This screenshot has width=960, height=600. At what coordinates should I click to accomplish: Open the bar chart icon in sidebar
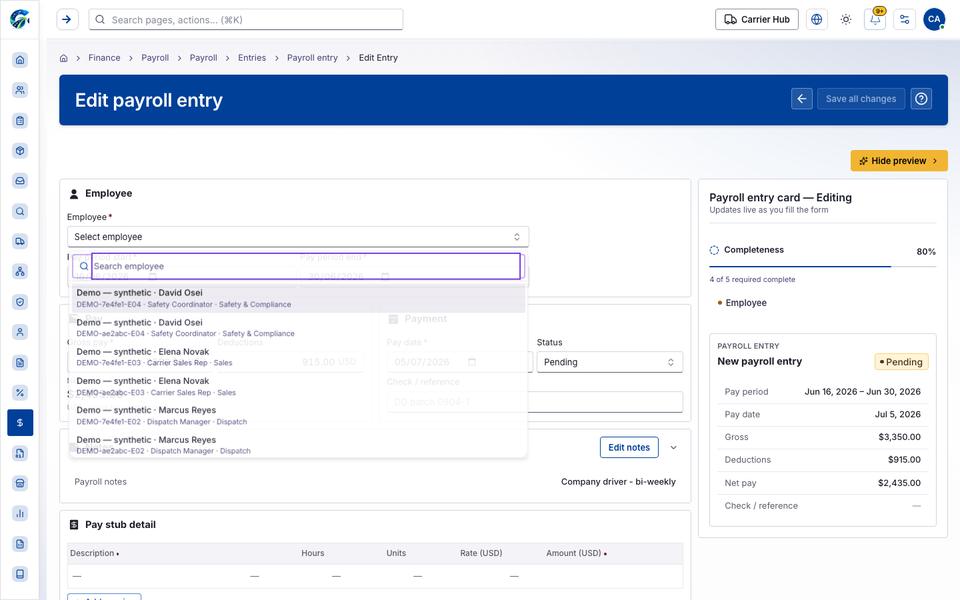[20, 514]
